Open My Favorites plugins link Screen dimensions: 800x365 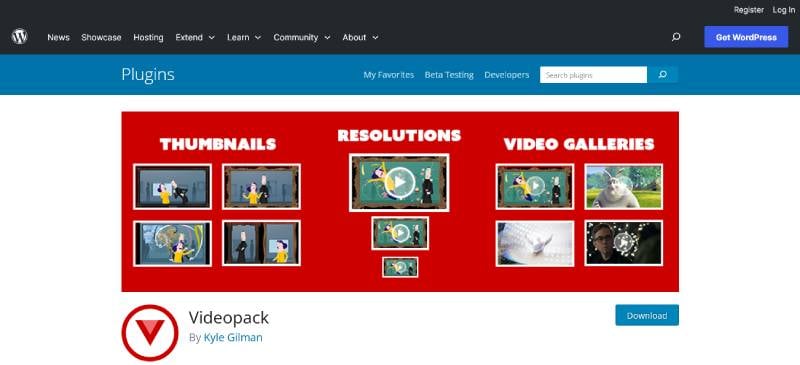pos(388,75)
